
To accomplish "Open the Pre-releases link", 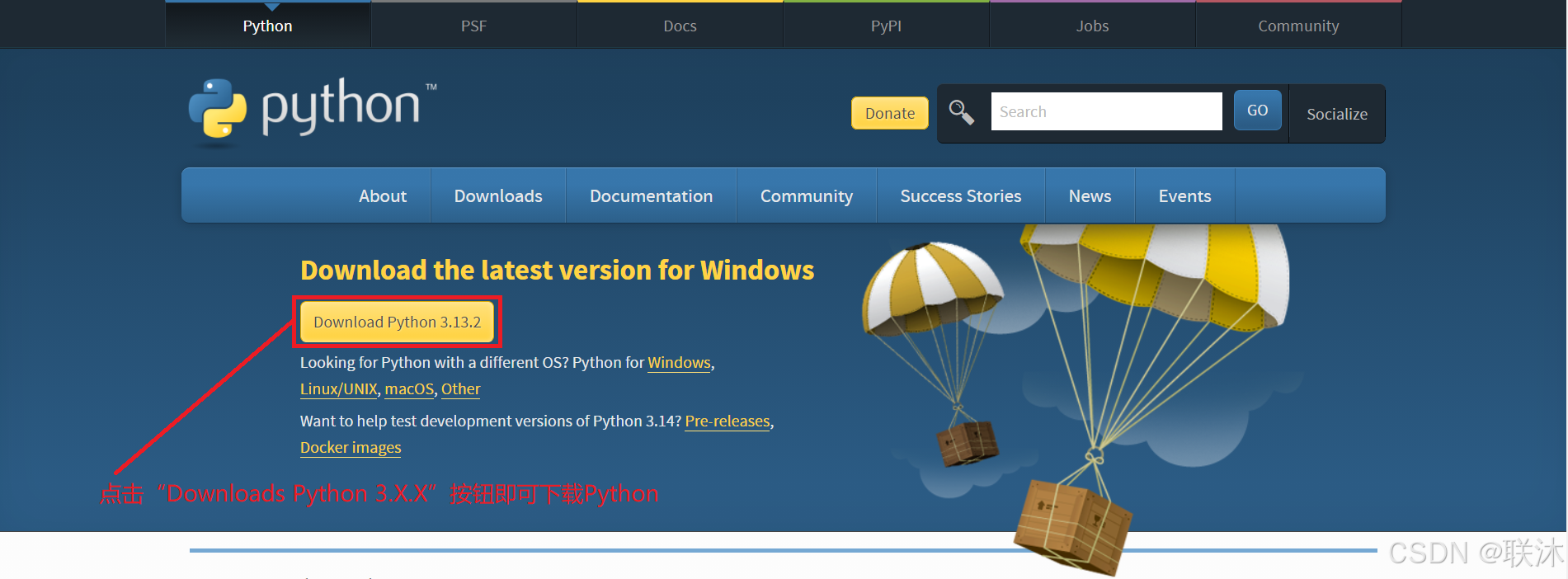I will point(727,421).
